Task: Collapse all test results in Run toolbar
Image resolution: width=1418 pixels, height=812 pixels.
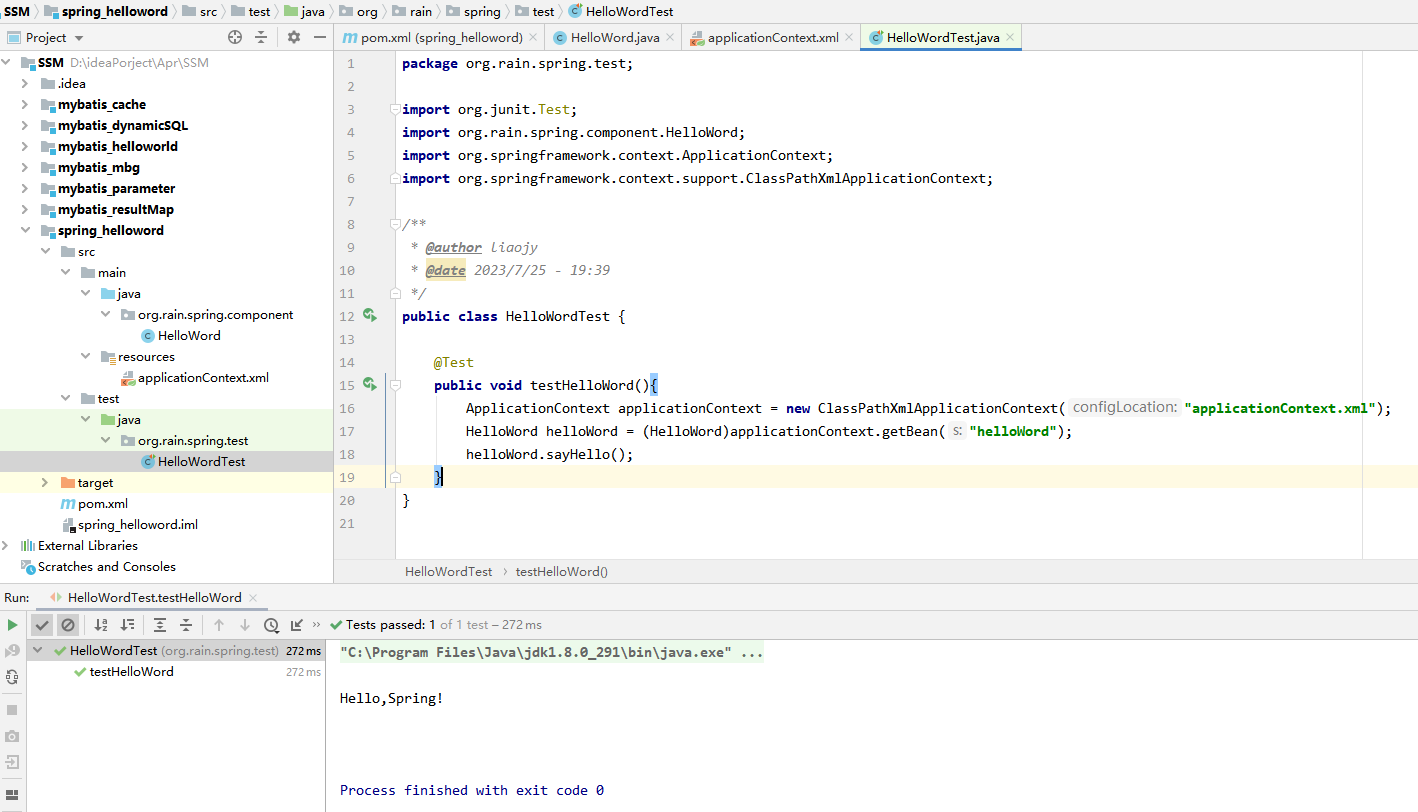Action: pyautogui.click(x=186, y=625)
